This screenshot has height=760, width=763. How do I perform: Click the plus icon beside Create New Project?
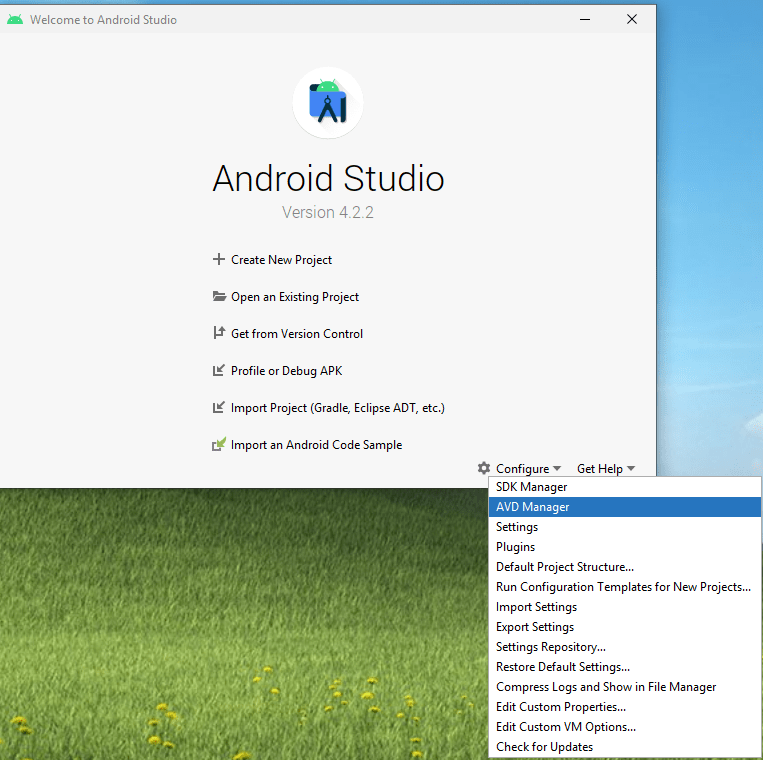(x=218, y=259)
